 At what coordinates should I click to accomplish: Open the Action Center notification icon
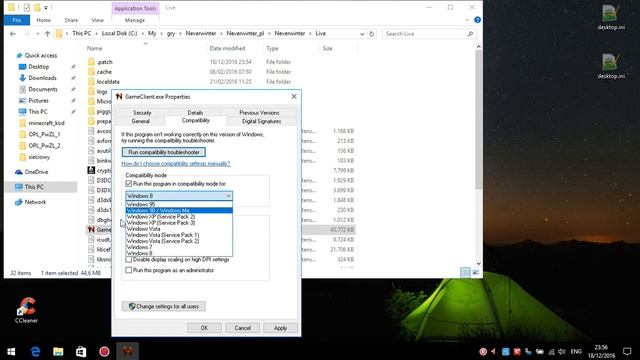(627, 351)
